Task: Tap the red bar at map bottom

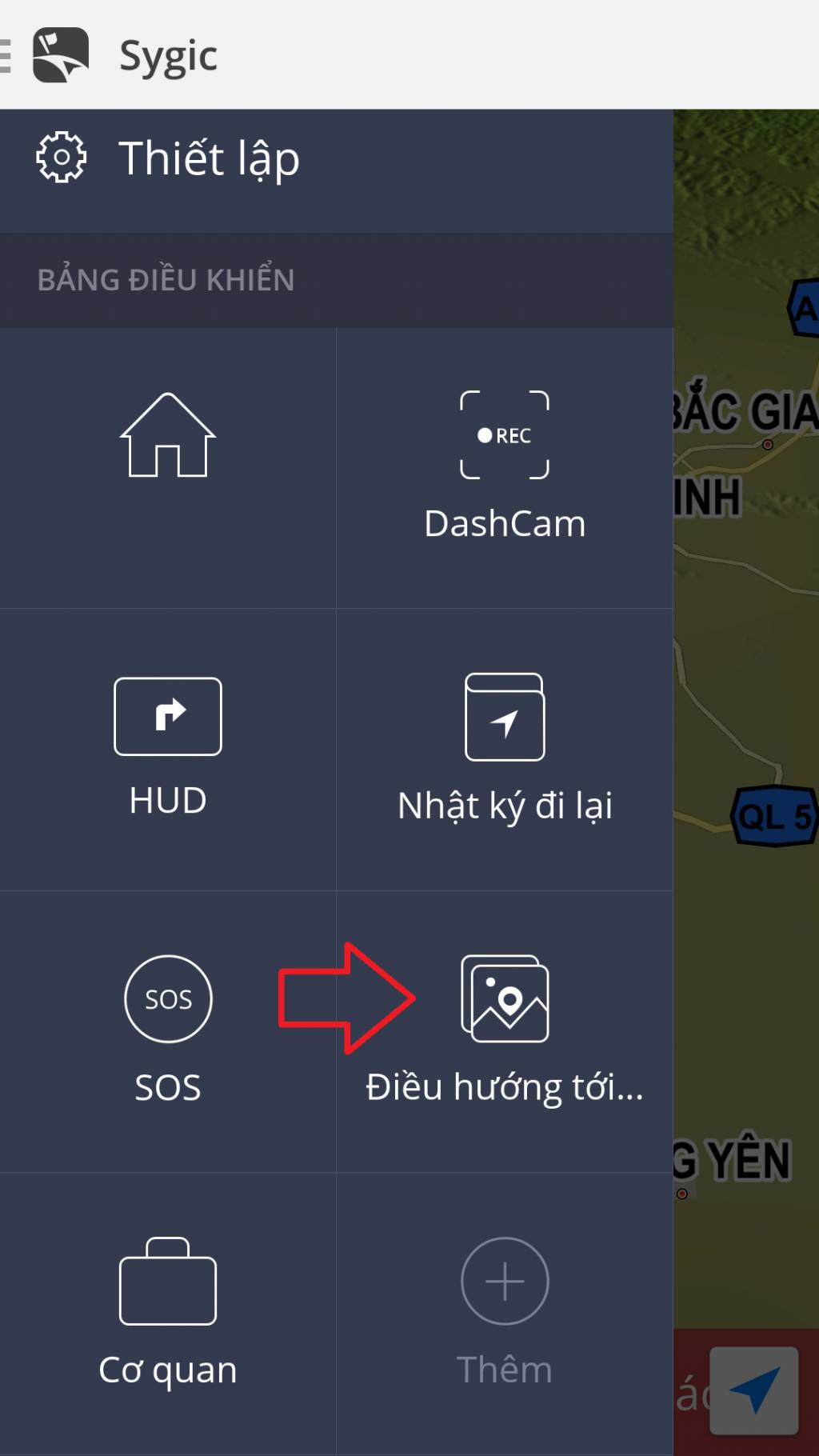Action: [692, 1392]
